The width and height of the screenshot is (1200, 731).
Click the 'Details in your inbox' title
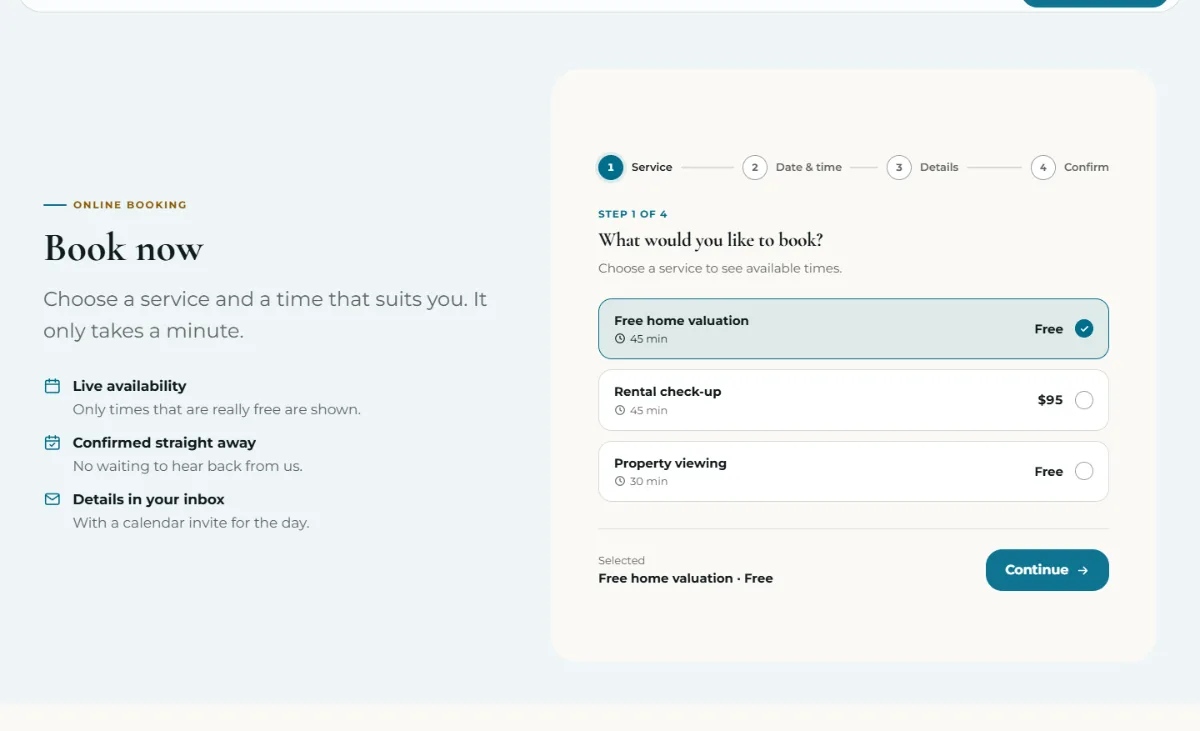pyautogui.click(x=148, y=499)
